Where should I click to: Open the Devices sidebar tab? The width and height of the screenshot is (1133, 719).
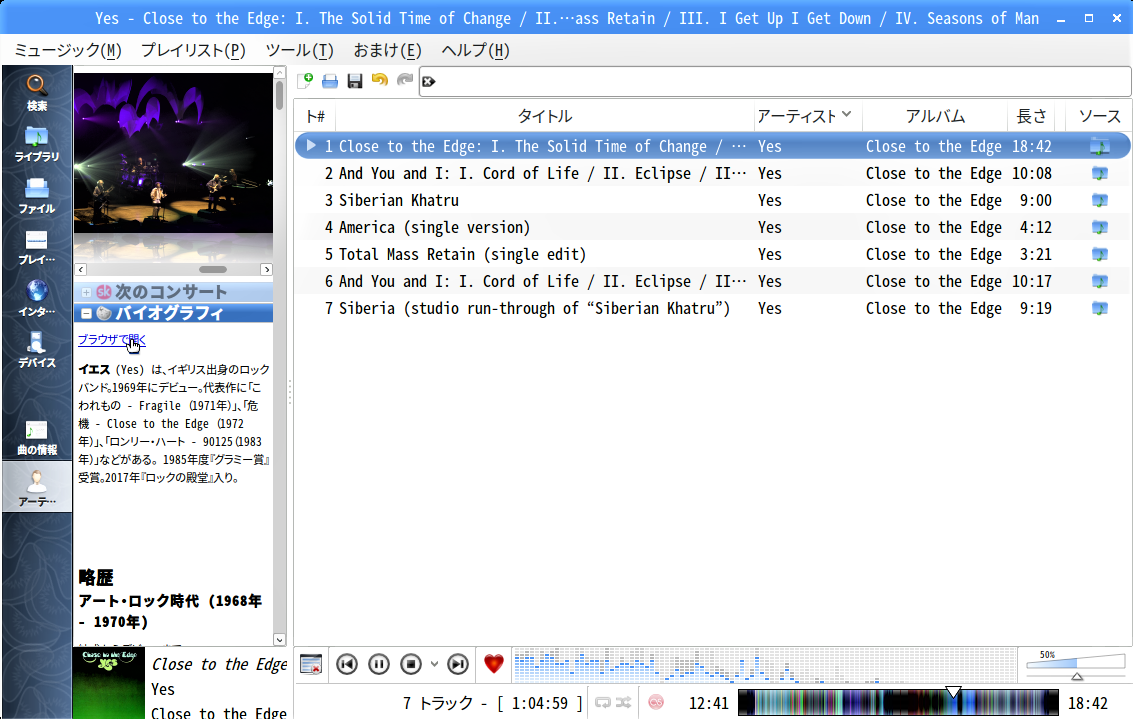[37, 350]
